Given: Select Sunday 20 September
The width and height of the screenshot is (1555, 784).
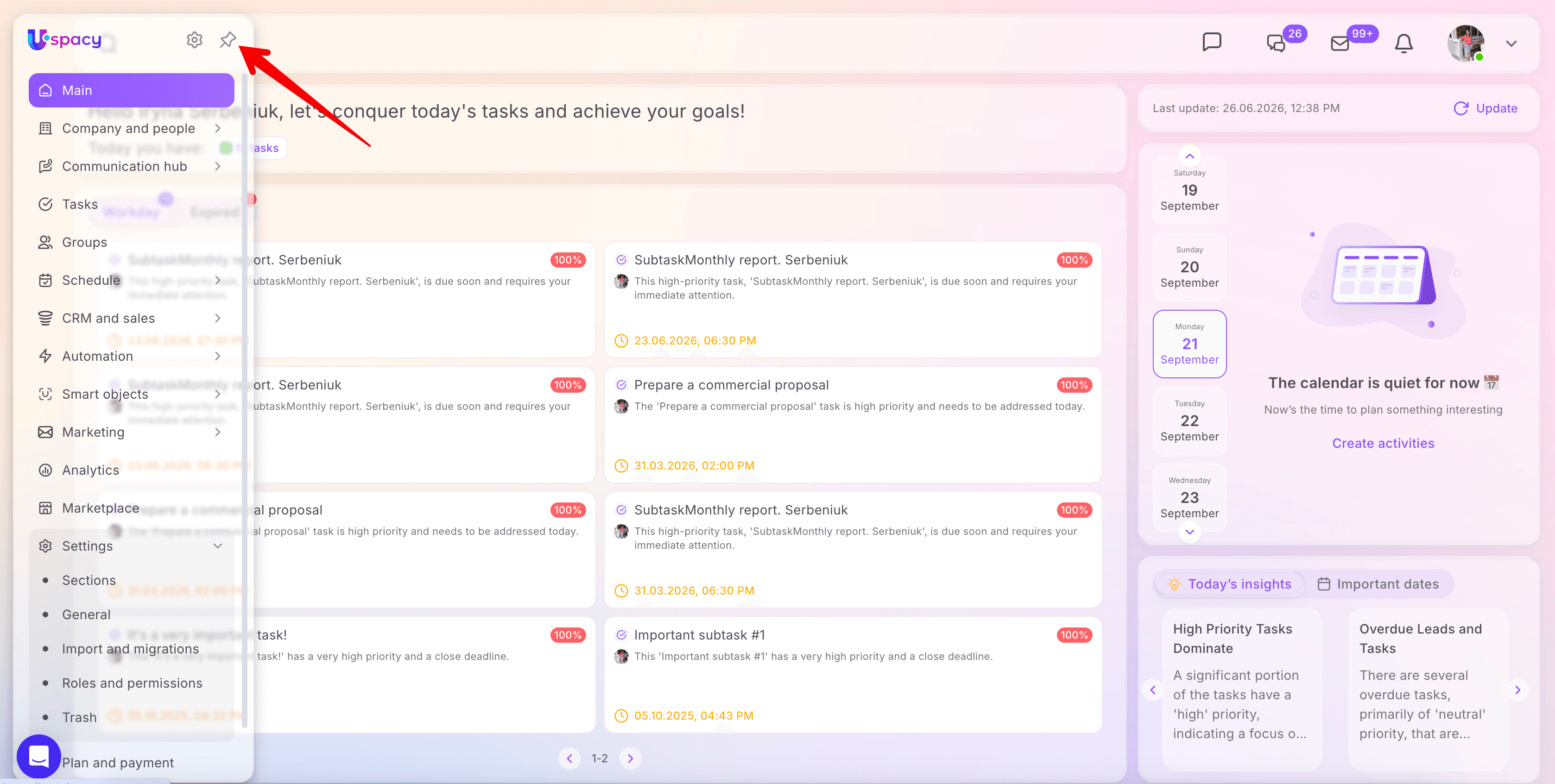Looking at the screenshot, I should click(1189, 267).
